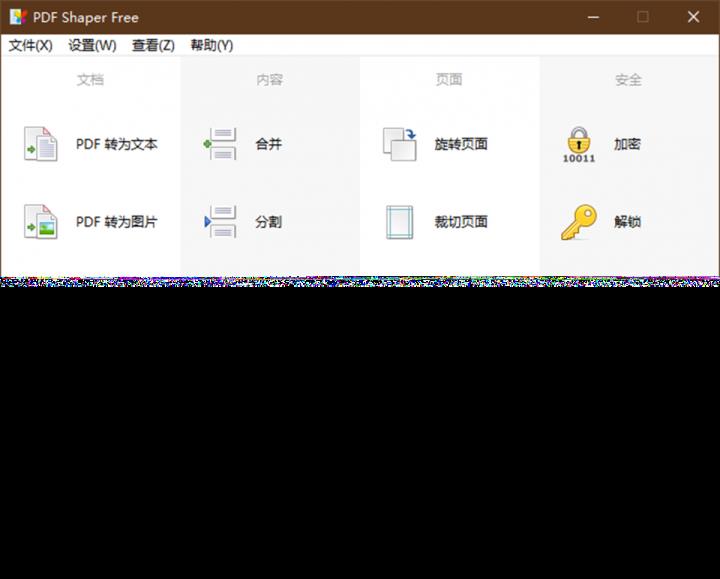Select the 文档 category header
This screenshot has height=579, width=720.
90,80
